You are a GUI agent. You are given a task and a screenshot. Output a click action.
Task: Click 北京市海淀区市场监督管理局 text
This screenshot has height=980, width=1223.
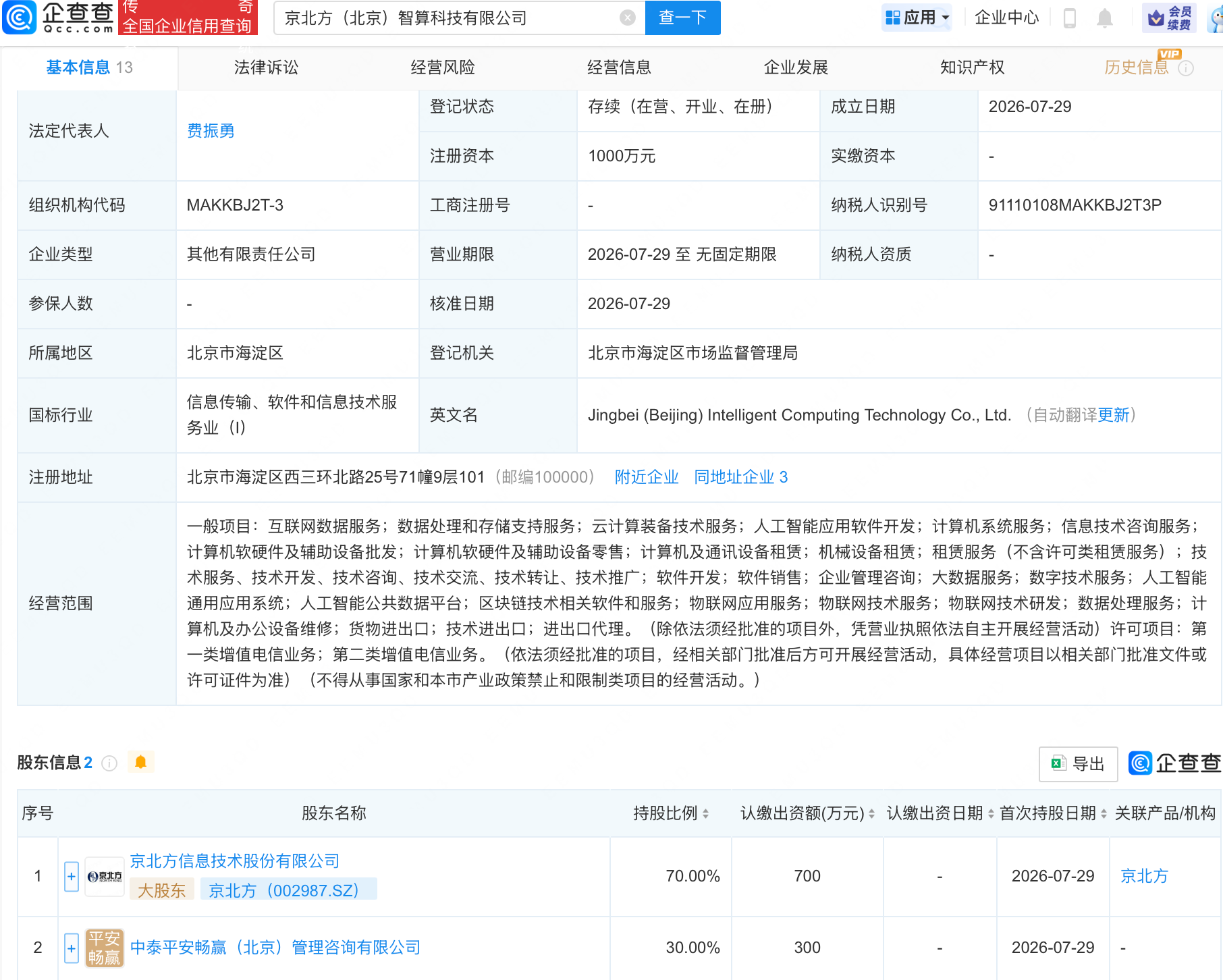point(692,353)
